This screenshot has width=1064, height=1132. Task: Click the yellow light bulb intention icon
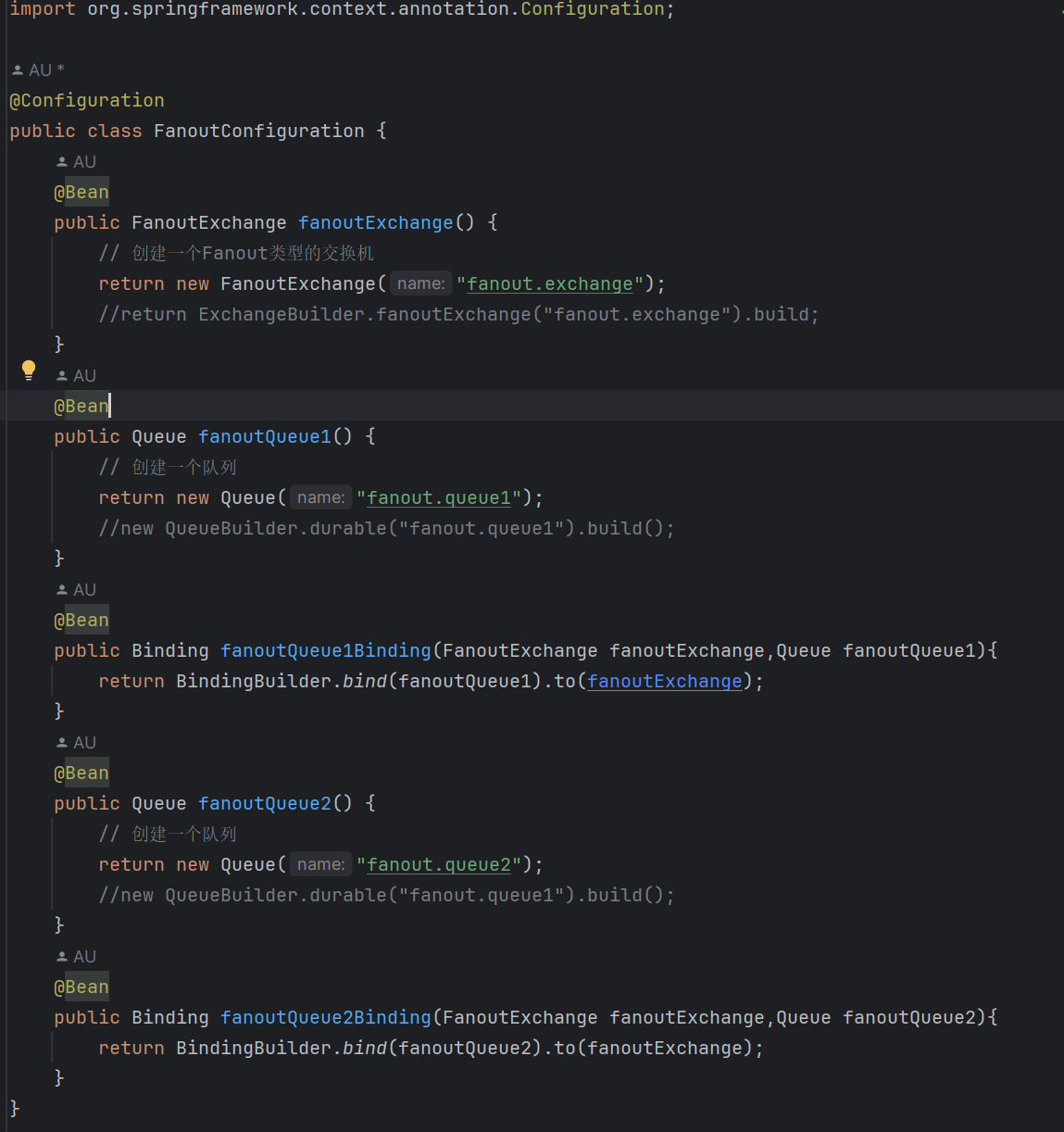click(29, 371)
